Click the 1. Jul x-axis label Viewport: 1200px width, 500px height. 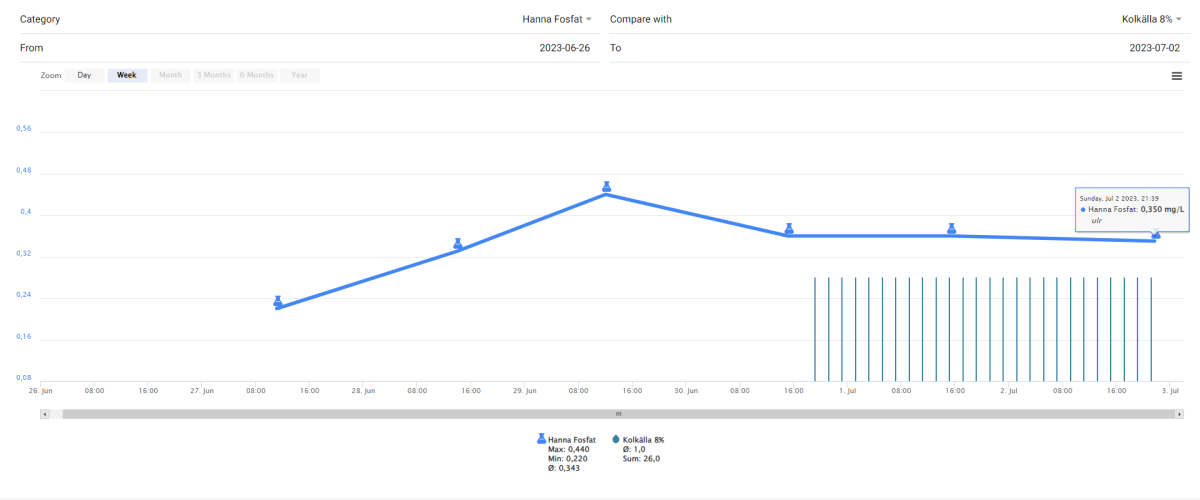point(847,391)
